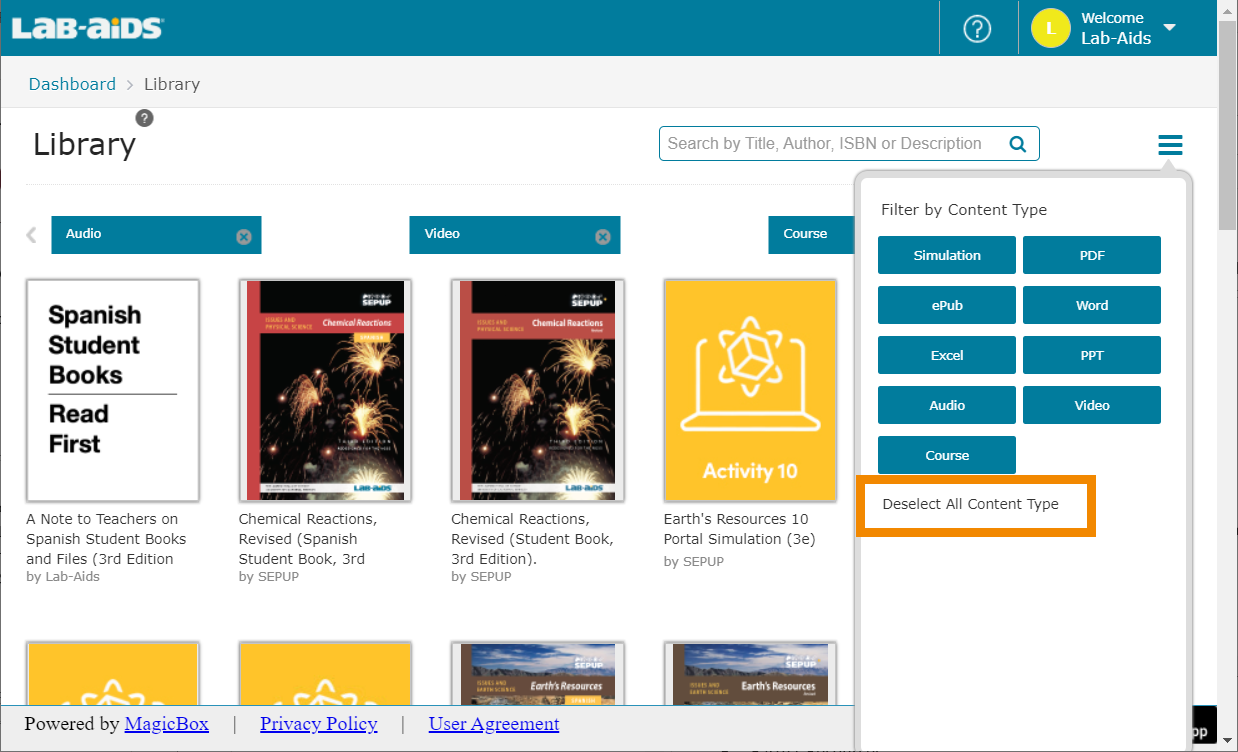Toggle the PDF content type filter
Screen dimensions: 1238x752
coord(1091,255)
